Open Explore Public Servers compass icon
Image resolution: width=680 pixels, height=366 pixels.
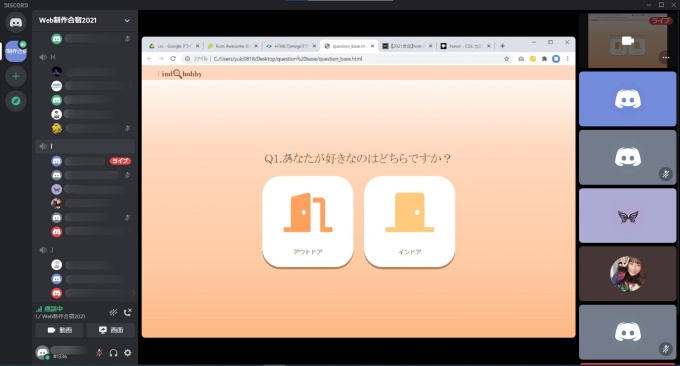(x=16, y=101)
